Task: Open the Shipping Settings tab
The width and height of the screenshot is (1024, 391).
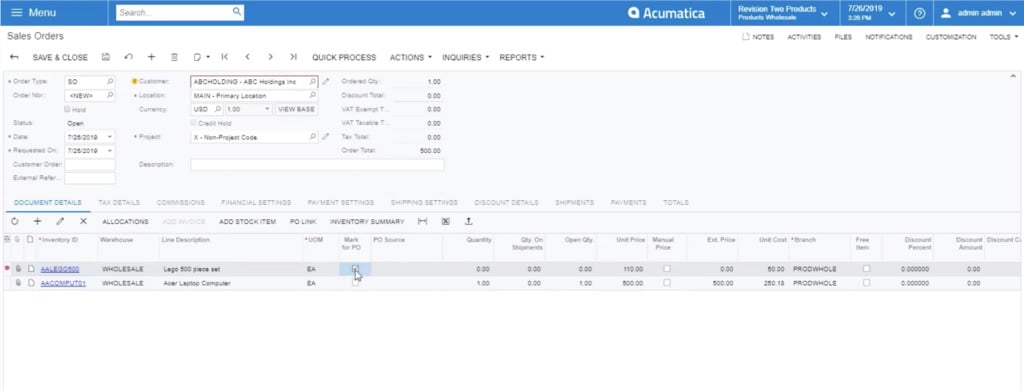Action: (424, 203)
